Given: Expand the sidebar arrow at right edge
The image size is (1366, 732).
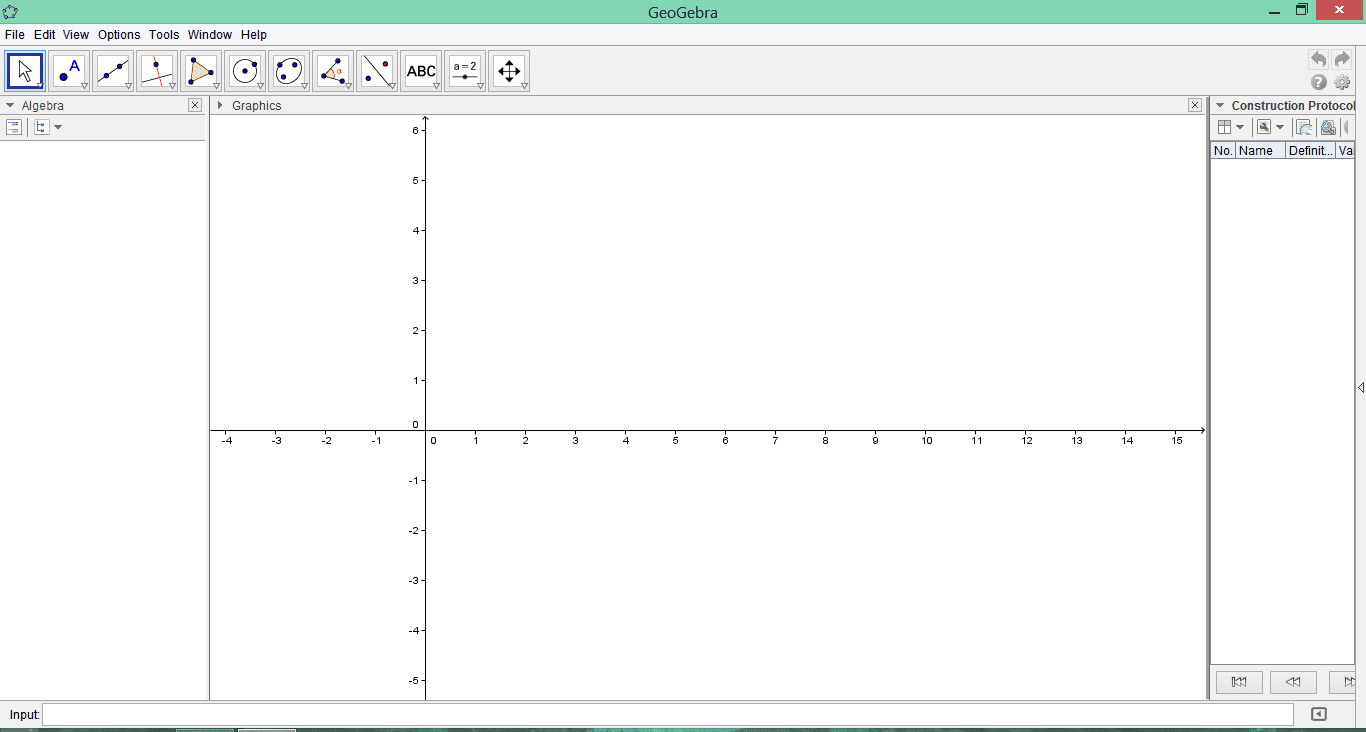Looking at the screenshot, I should click(1361, 387).
